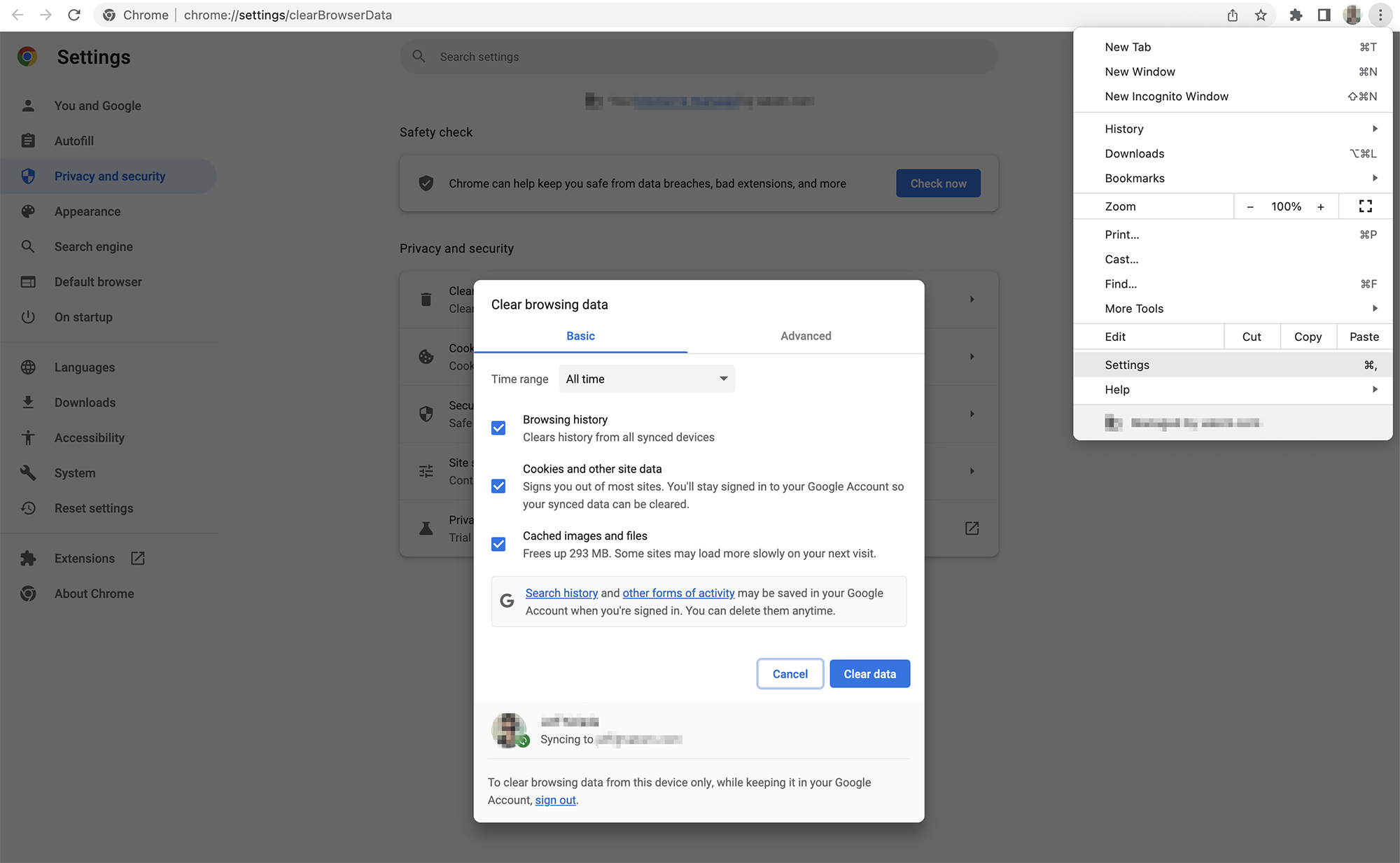
Task: Open the Time range All time dropdown
Action: 647,379
